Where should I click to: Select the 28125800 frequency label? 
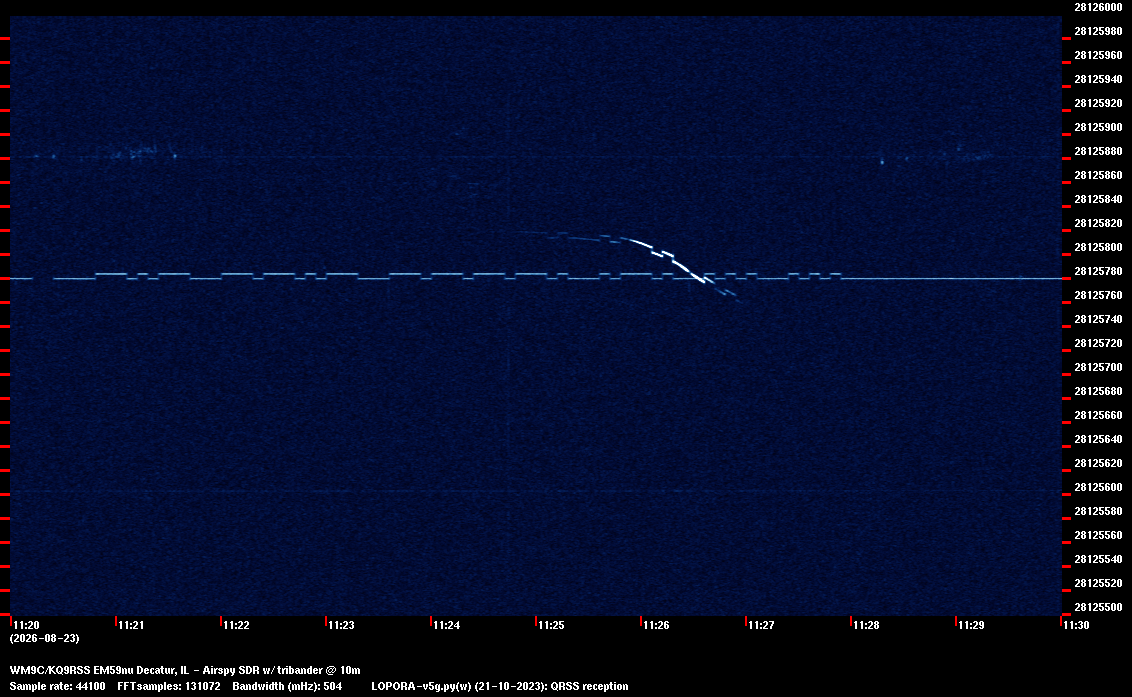coord(1099,247)
